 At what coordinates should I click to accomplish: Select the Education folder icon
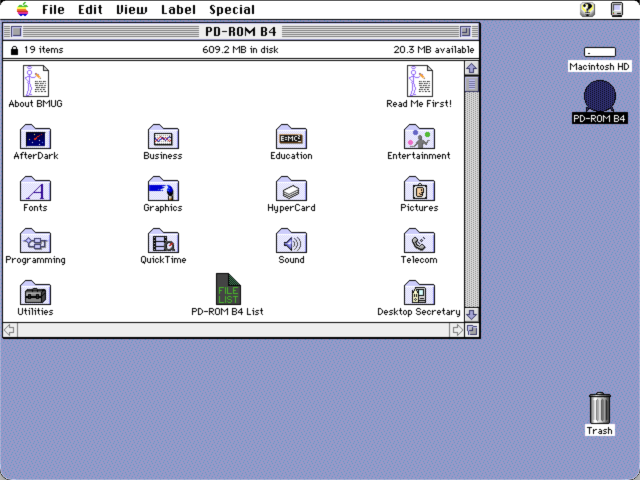coord(291,137)
